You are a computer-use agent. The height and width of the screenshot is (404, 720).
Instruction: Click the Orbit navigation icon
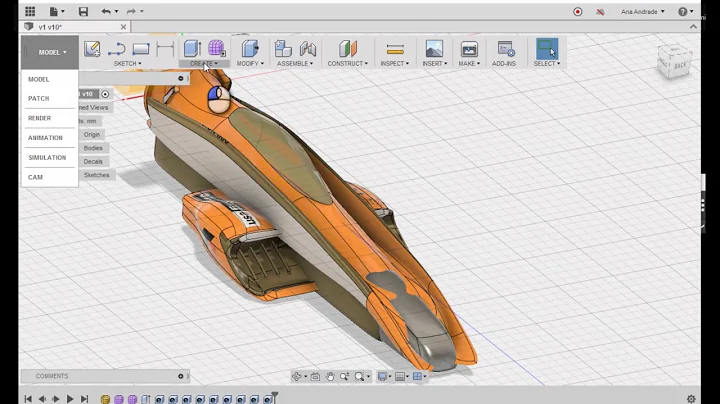[x=297, y=376]
